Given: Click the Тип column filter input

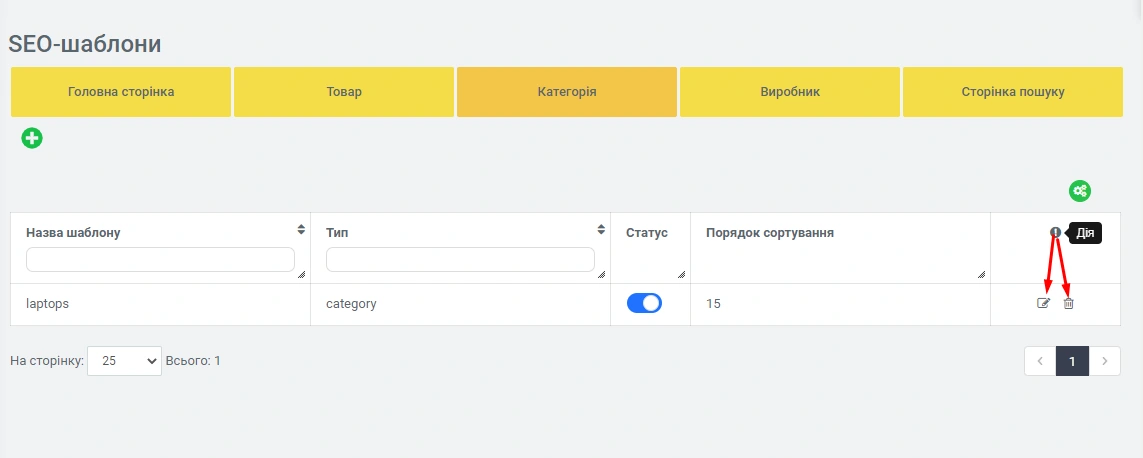Looking at the screenshot, I should tap(460, 260).
